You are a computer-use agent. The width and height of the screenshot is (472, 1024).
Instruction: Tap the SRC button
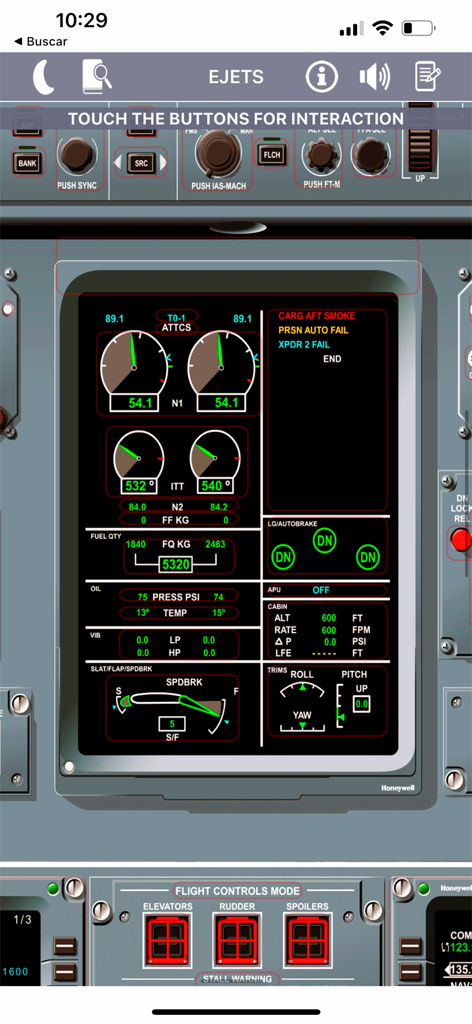pos(141,163)
